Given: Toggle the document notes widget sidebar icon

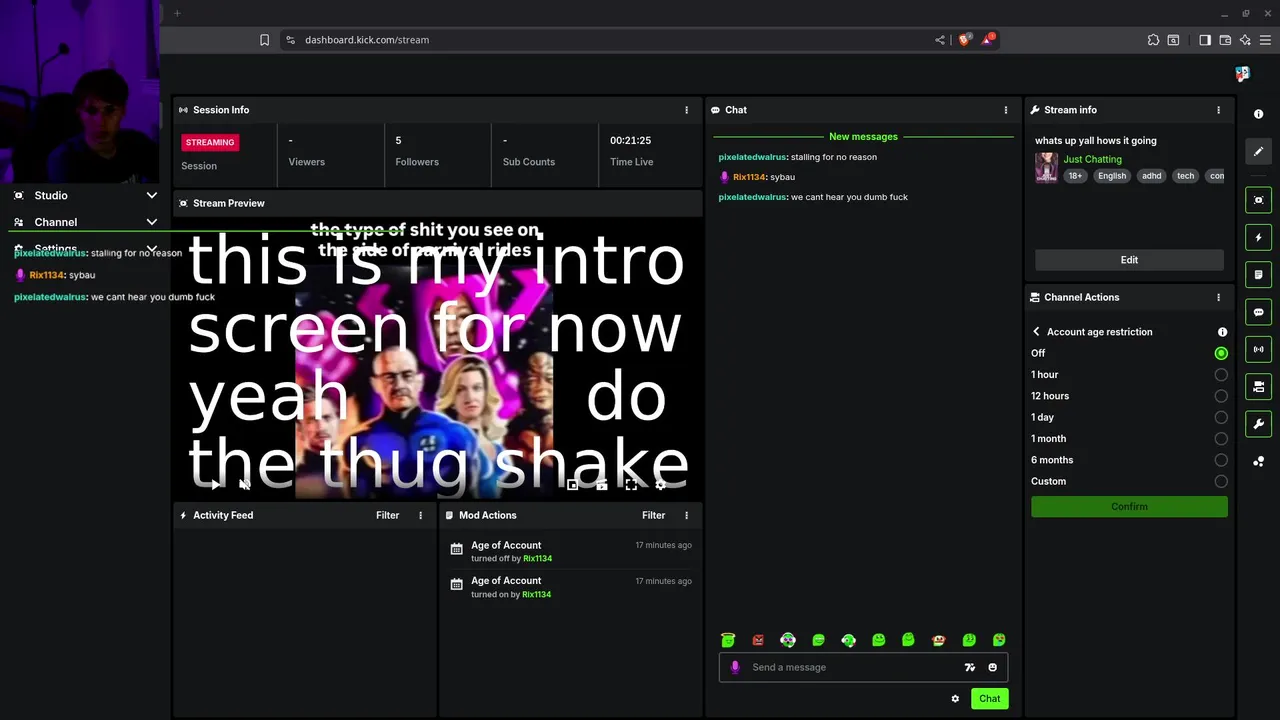Looking at the screenshot, I should click(x=1259, y=274).
